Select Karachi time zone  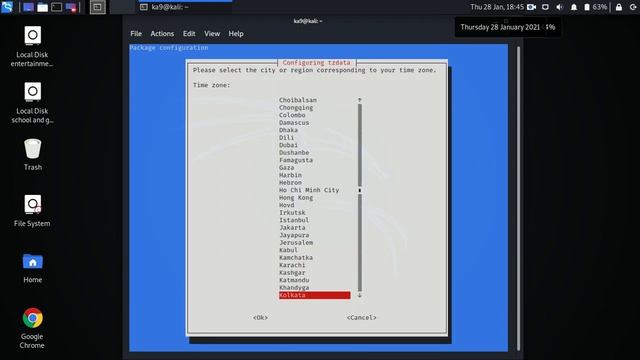pyautogui.click(x=292, y=265)
